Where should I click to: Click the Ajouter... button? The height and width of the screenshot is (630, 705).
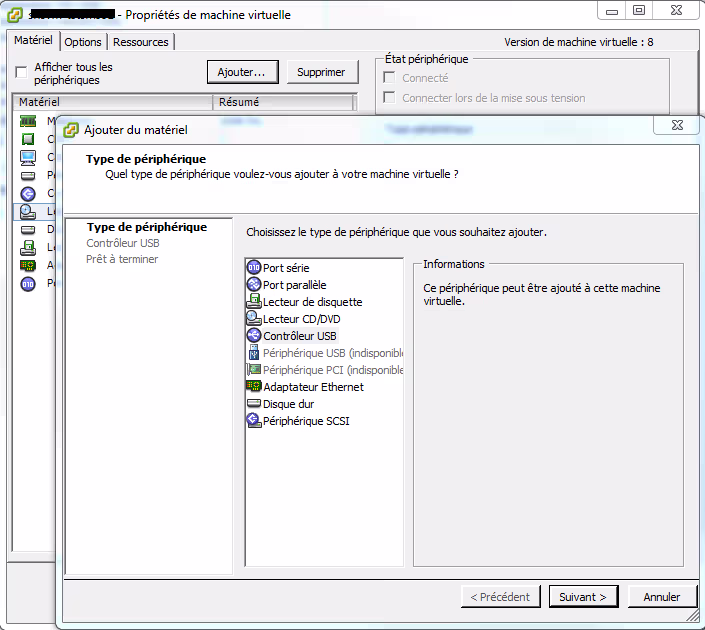coord(241,72)
